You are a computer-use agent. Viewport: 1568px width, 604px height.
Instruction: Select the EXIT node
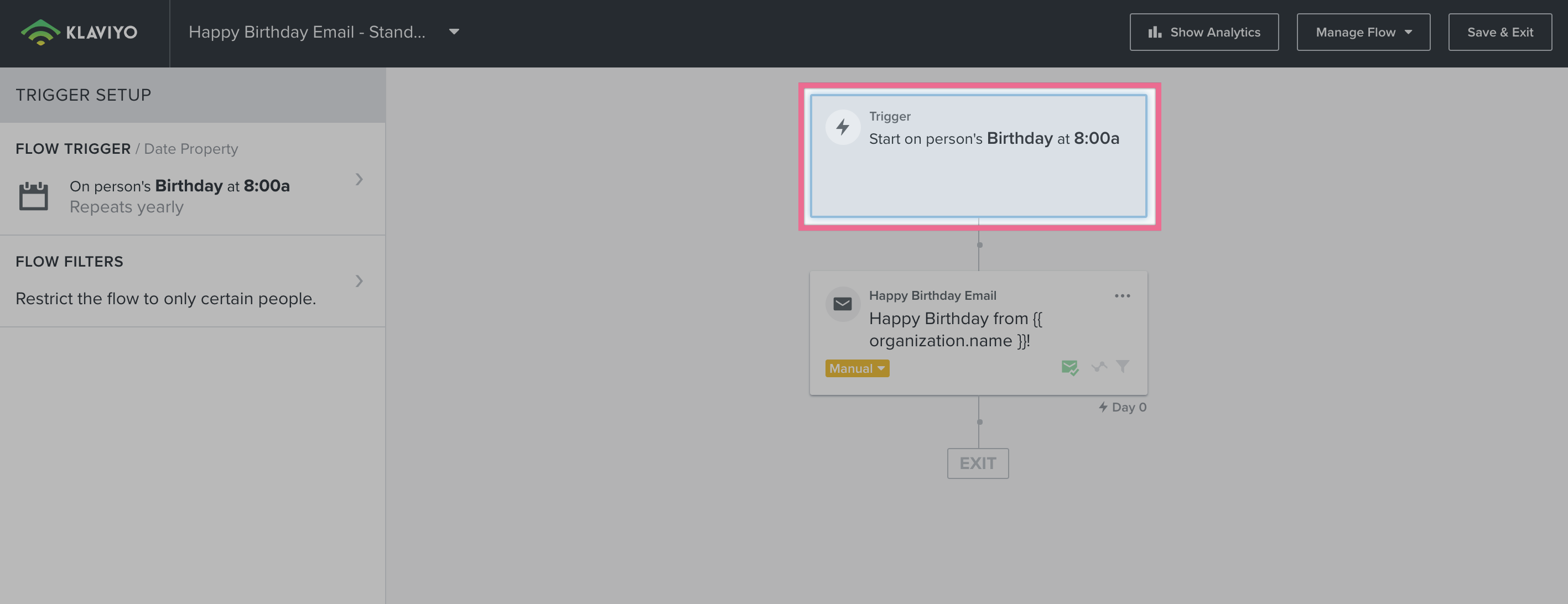978,464
